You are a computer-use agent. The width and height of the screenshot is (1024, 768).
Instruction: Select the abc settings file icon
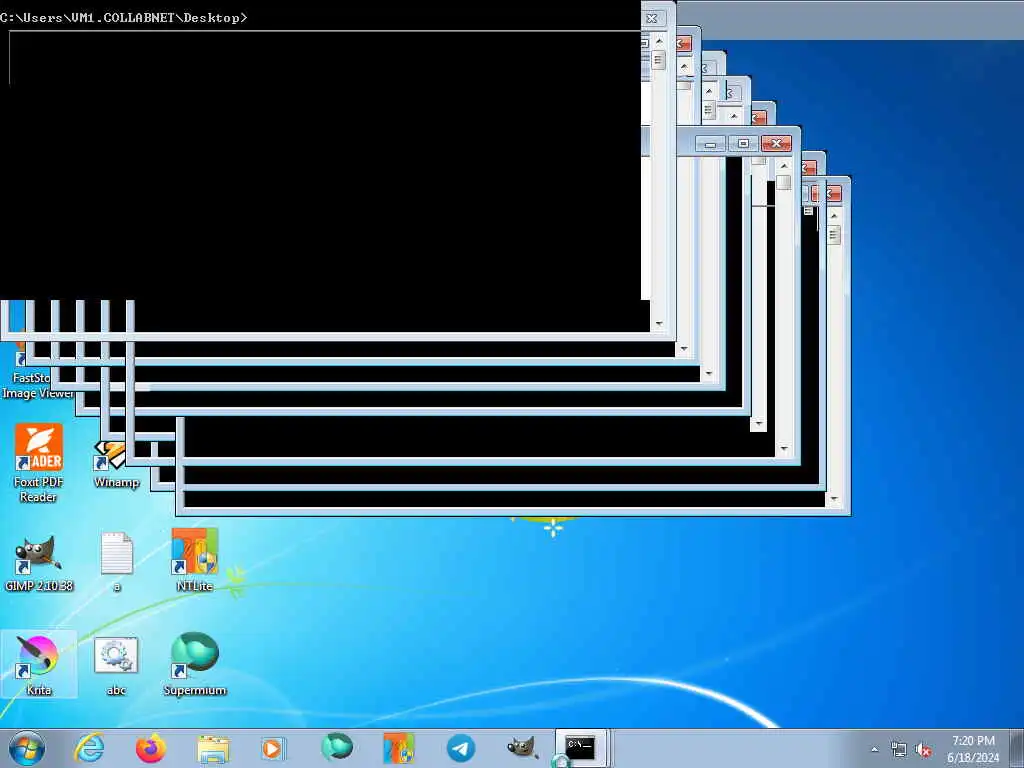116,665
